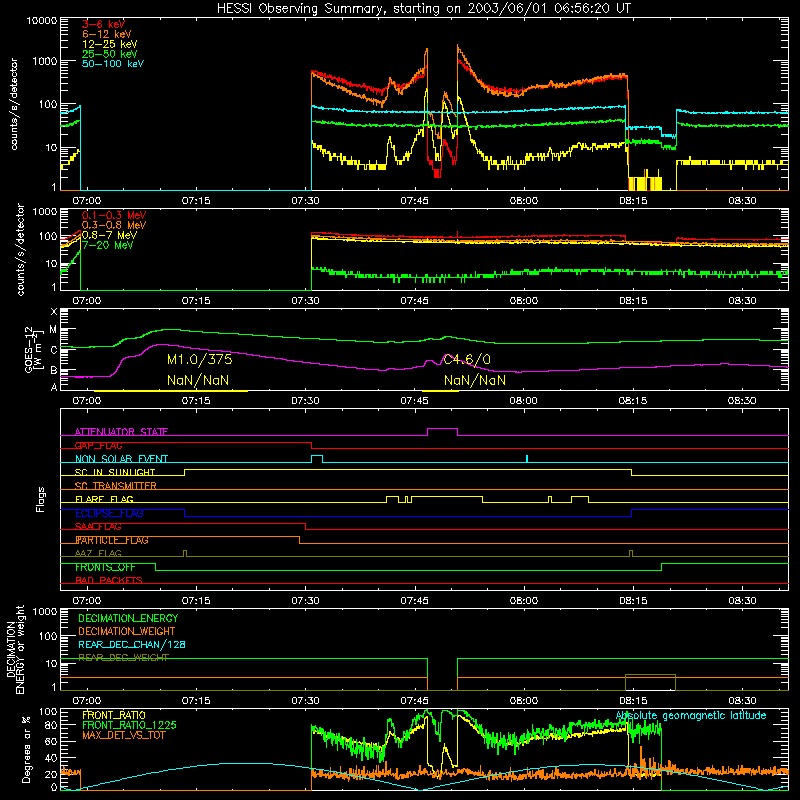Screen dimensions: 800x800
Task: Click the DECIMATION_WEIGHT legend label
Action: point(127,631)
